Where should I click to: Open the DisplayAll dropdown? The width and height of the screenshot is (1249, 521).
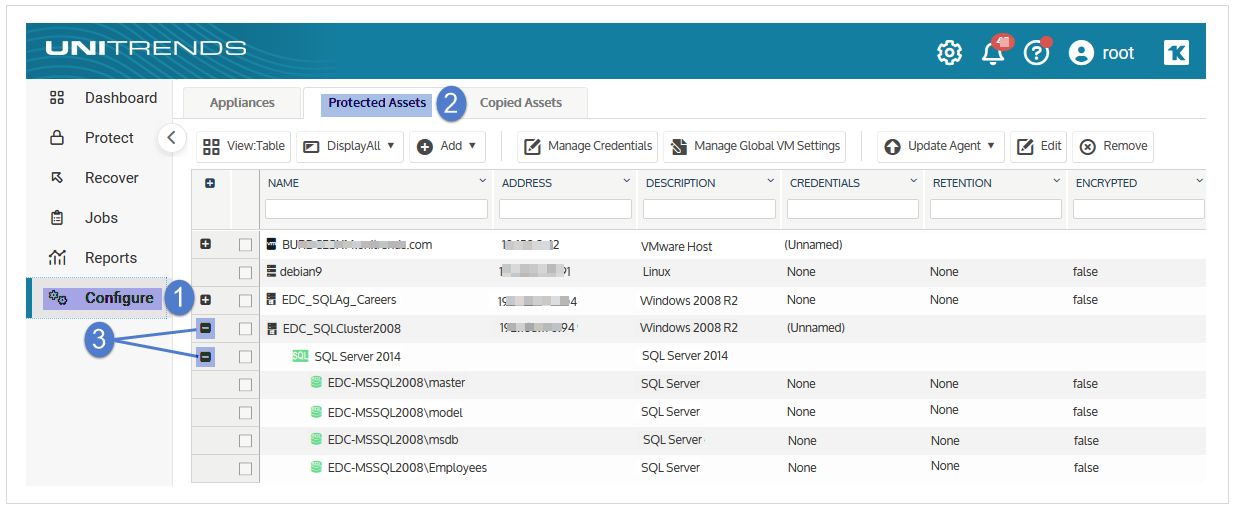(350, 146)
